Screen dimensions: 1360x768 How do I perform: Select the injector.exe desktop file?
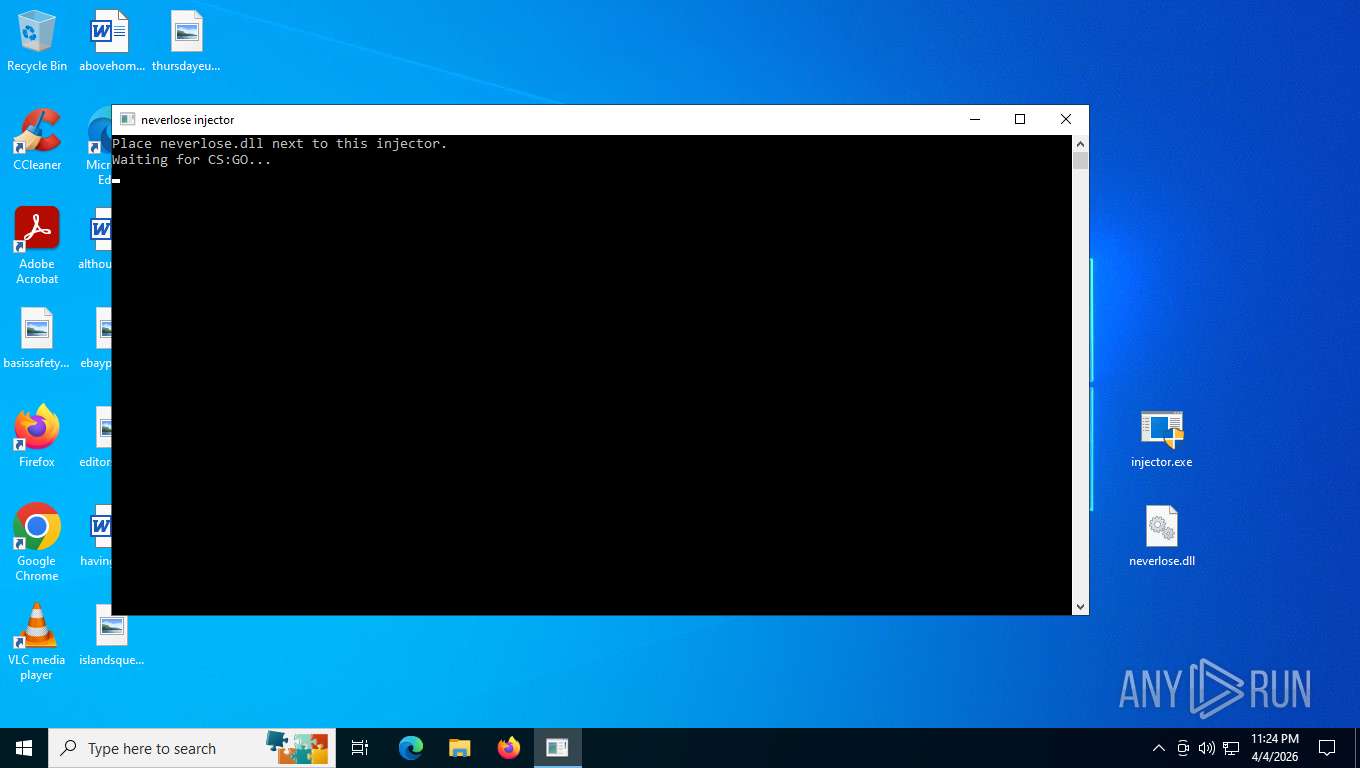point(1161,439)
